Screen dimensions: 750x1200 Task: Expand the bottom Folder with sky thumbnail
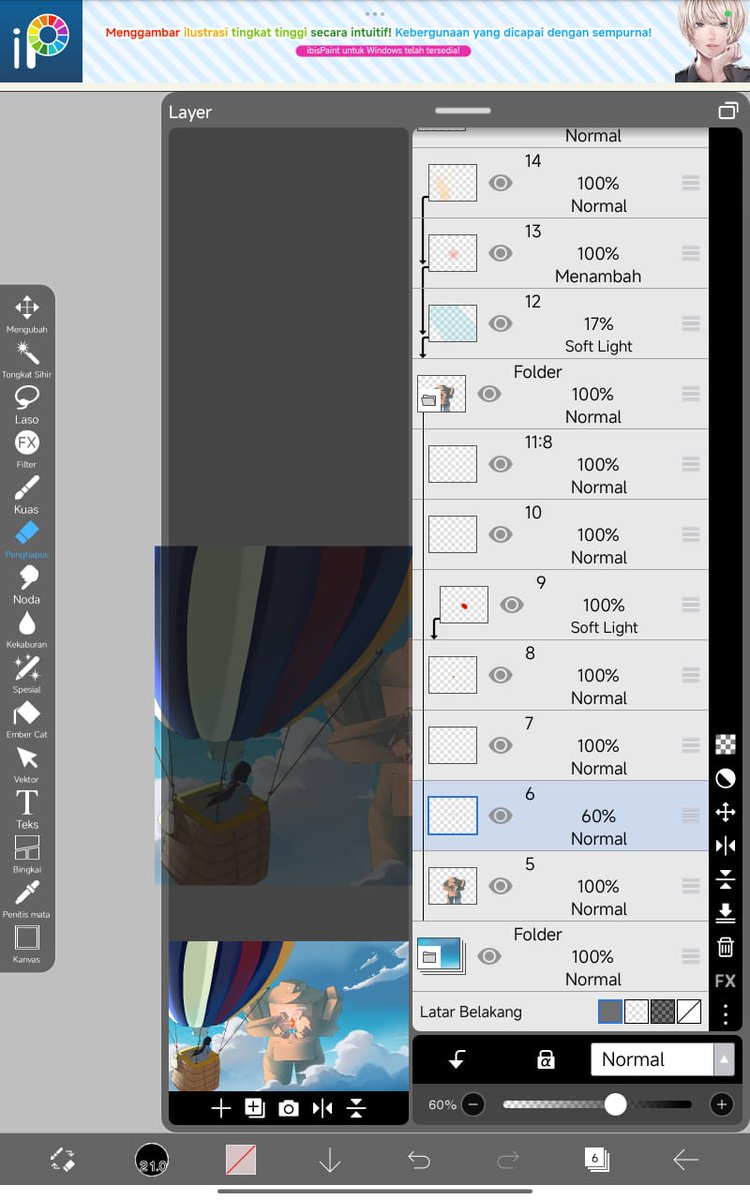point(428,957)
